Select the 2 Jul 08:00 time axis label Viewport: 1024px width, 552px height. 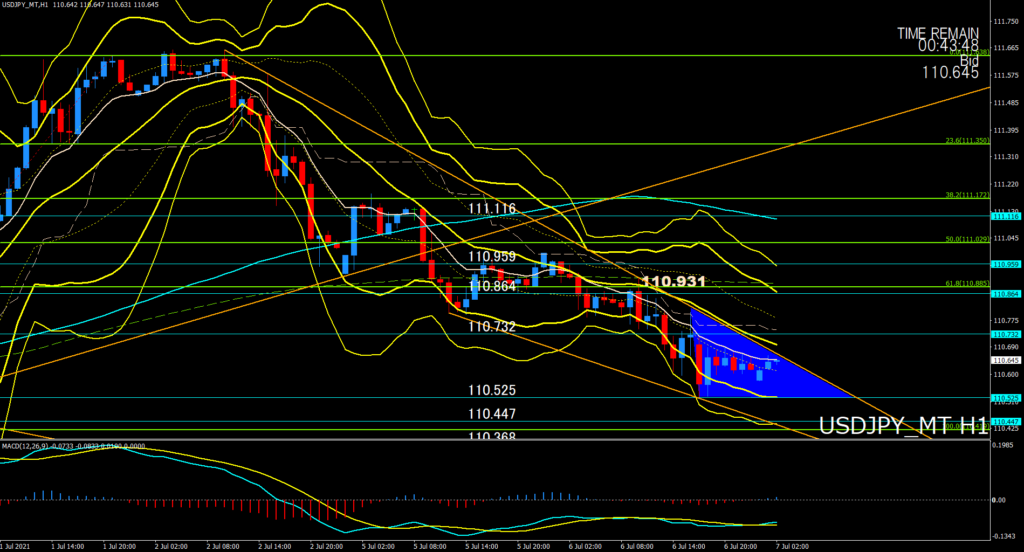(x=223, y=546)
